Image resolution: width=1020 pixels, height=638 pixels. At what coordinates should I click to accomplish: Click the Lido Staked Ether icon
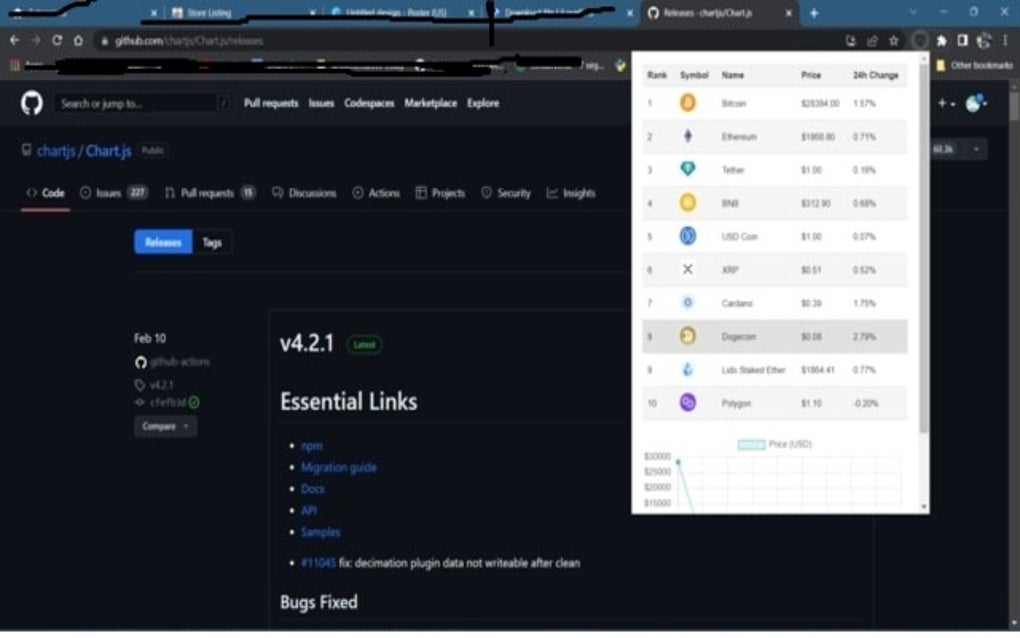pyautogui.click(x=688, y=369)
